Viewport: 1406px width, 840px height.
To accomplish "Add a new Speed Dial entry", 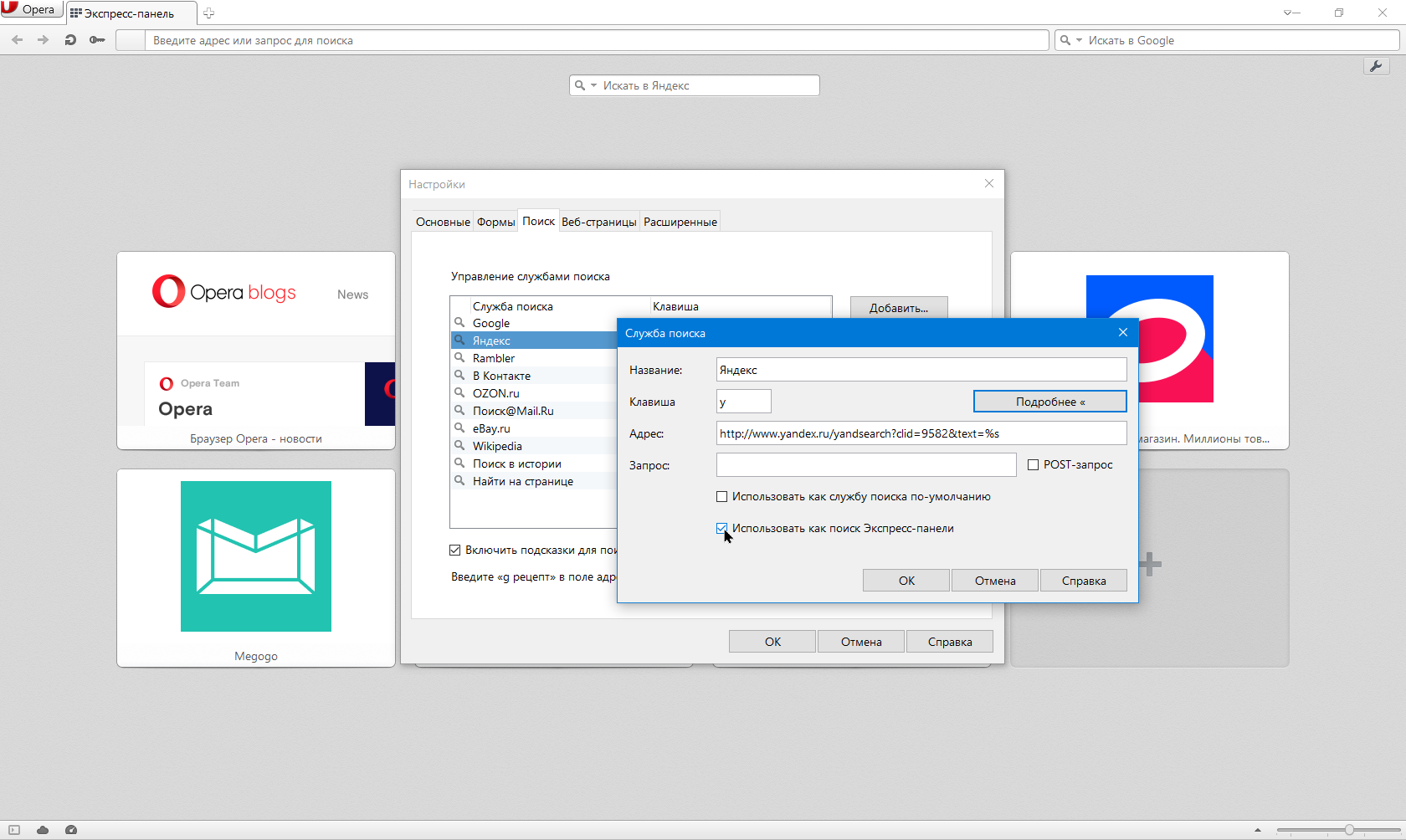I will (x=1150, y=564).
